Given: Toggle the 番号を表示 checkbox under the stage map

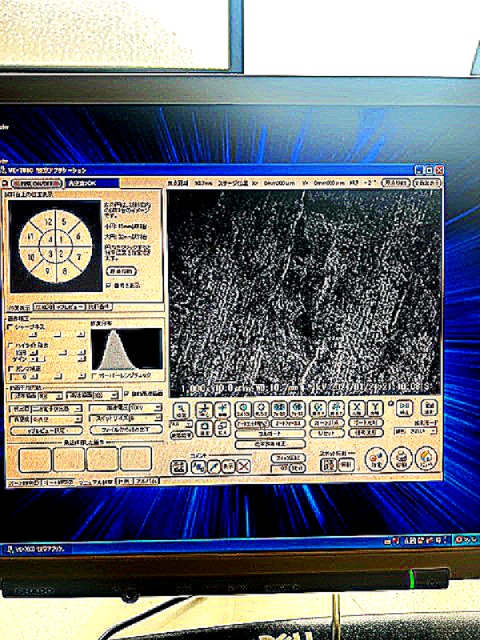Looking at the screenshot, I should tap(109, 285).
